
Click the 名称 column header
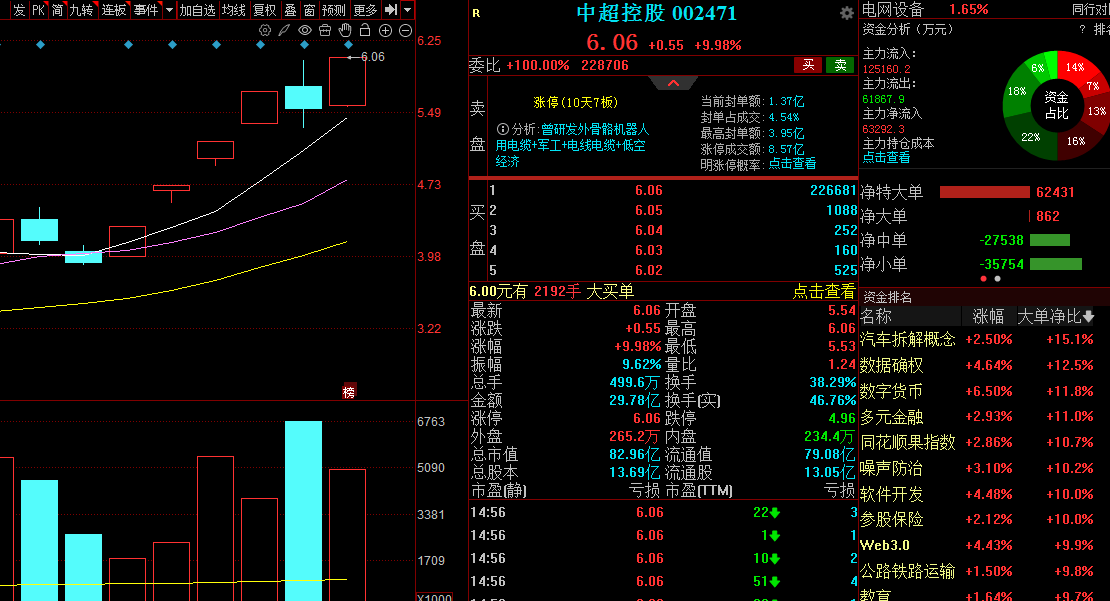coord(876,316)
